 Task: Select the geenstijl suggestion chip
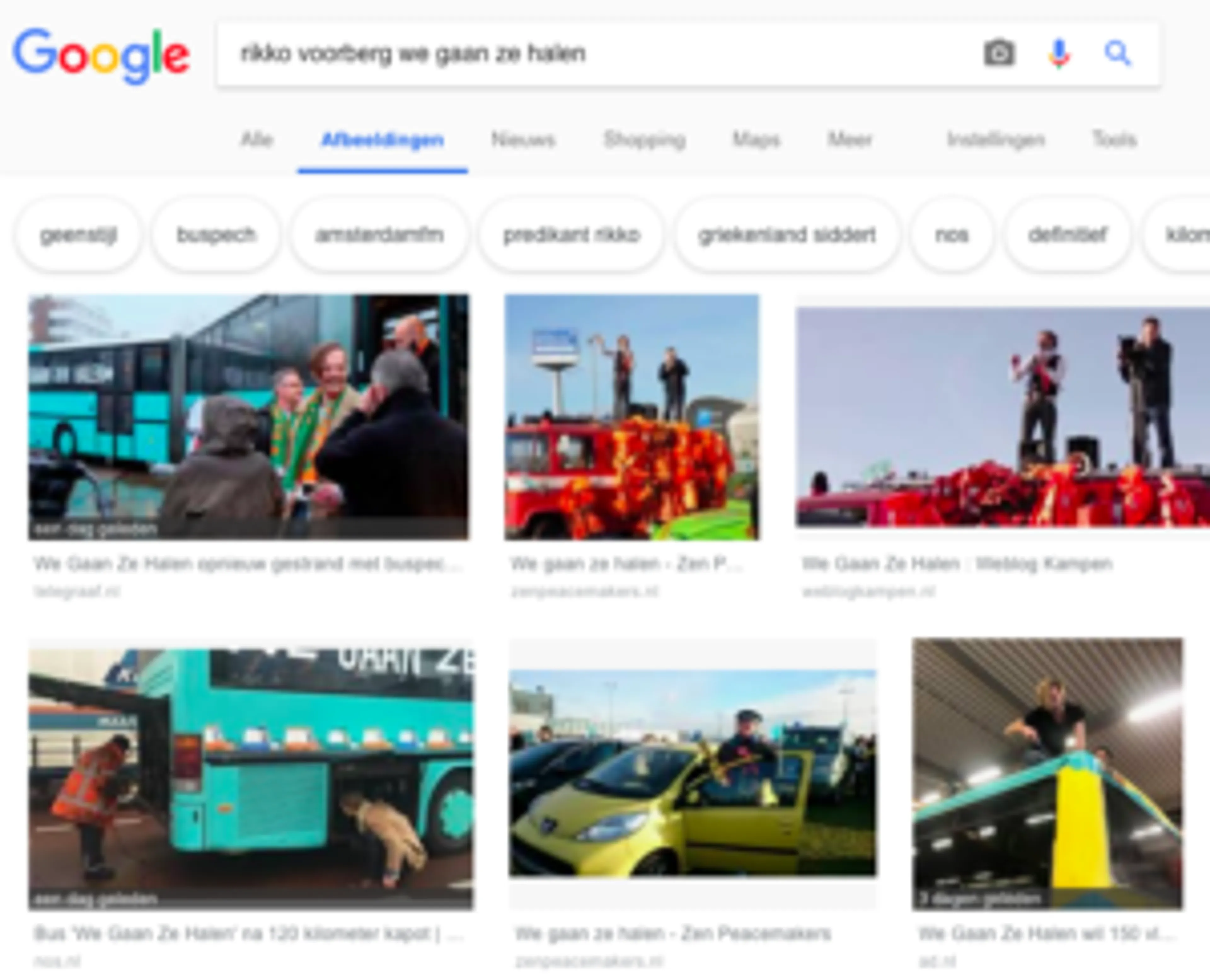point(78,235)
